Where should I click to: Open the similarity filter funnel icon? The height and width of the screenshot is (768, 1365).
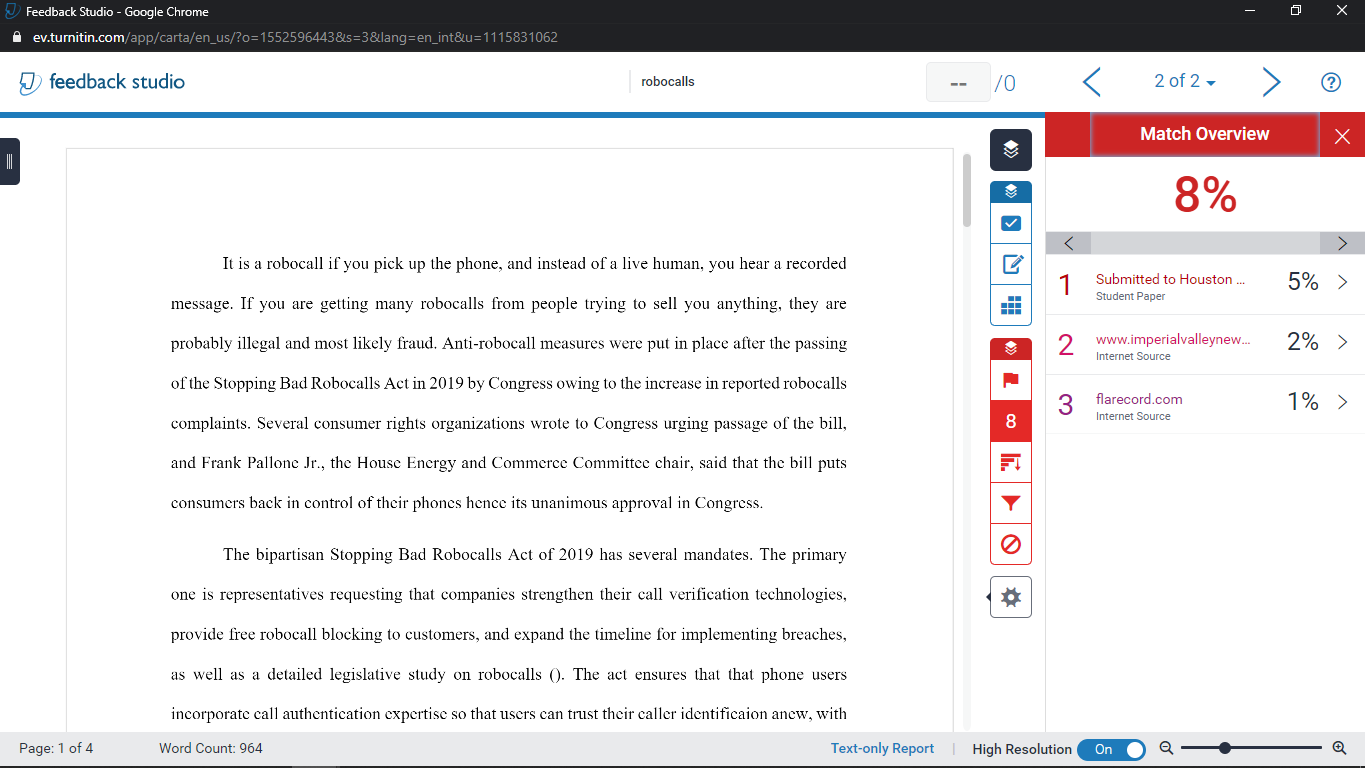[1010, 503]
